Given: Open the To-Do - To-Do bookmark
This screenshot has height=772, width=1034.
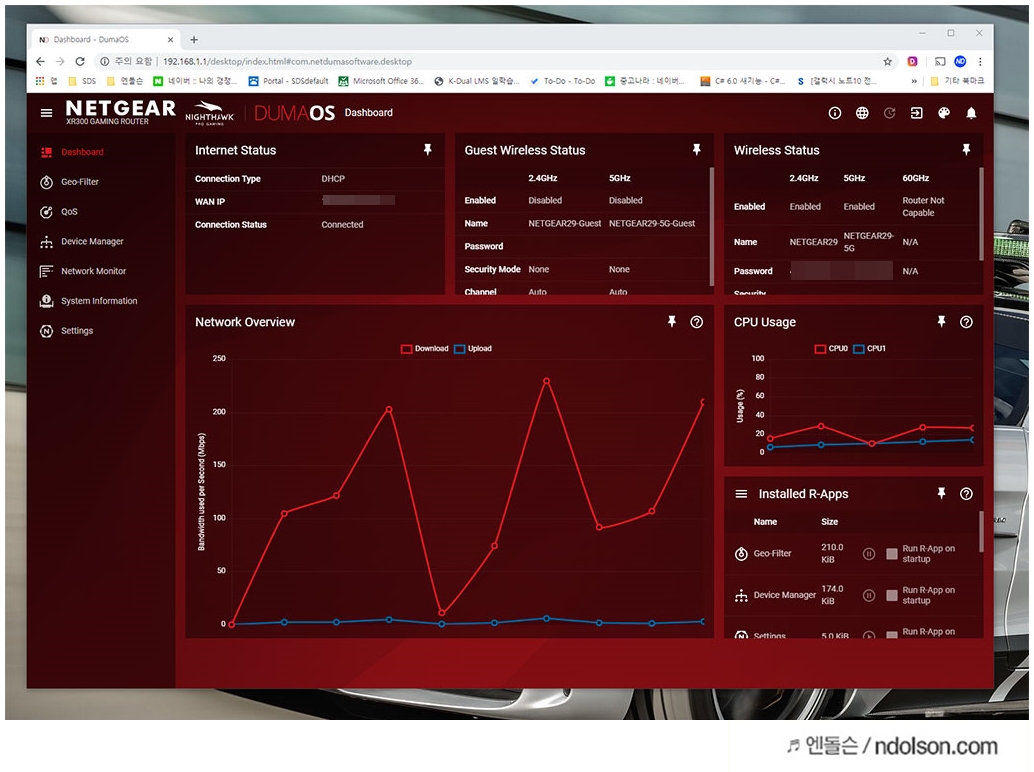Looking at the screenshot, I should tap(563, 81).
